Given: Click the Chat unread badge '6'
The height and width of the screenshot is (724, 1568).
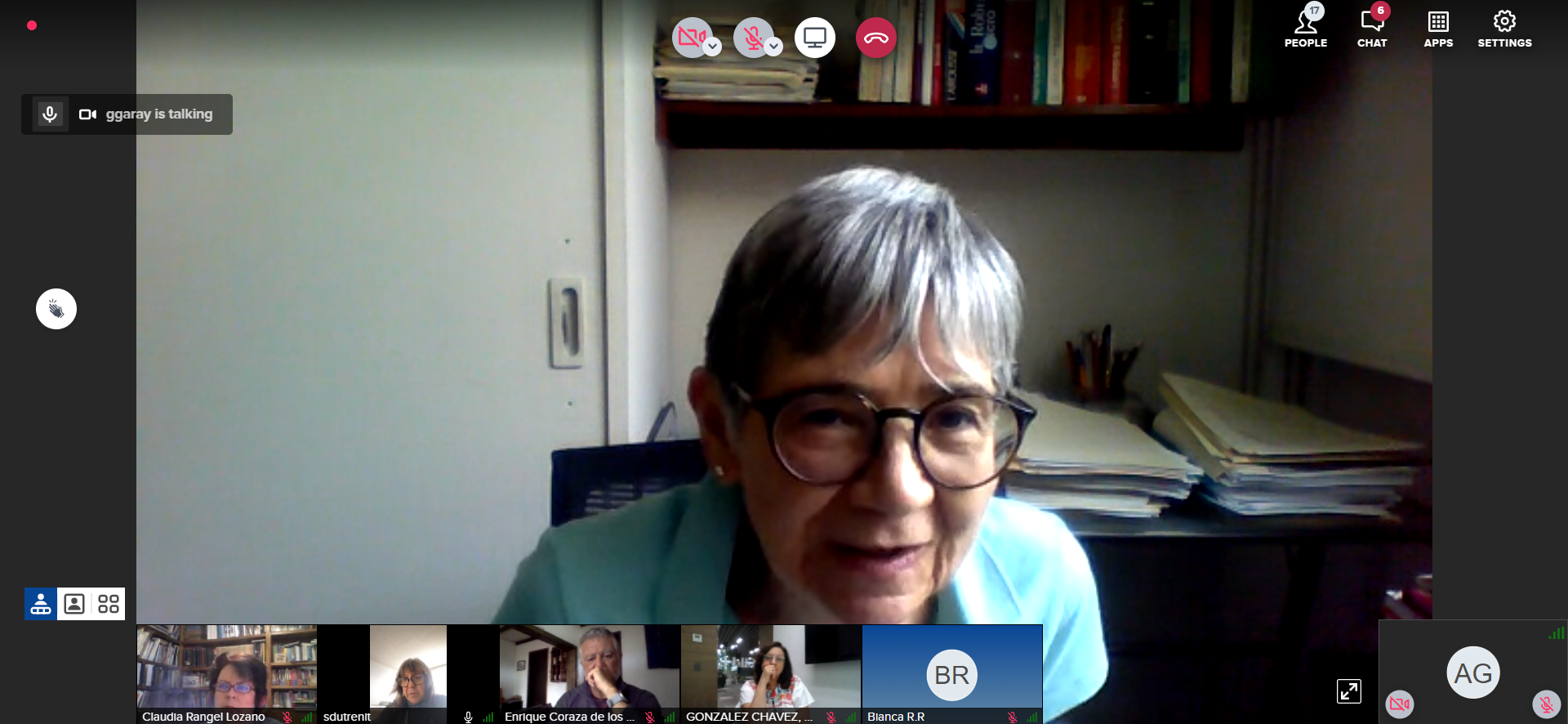Looking at the screenshot, I should pos(1380,11).
